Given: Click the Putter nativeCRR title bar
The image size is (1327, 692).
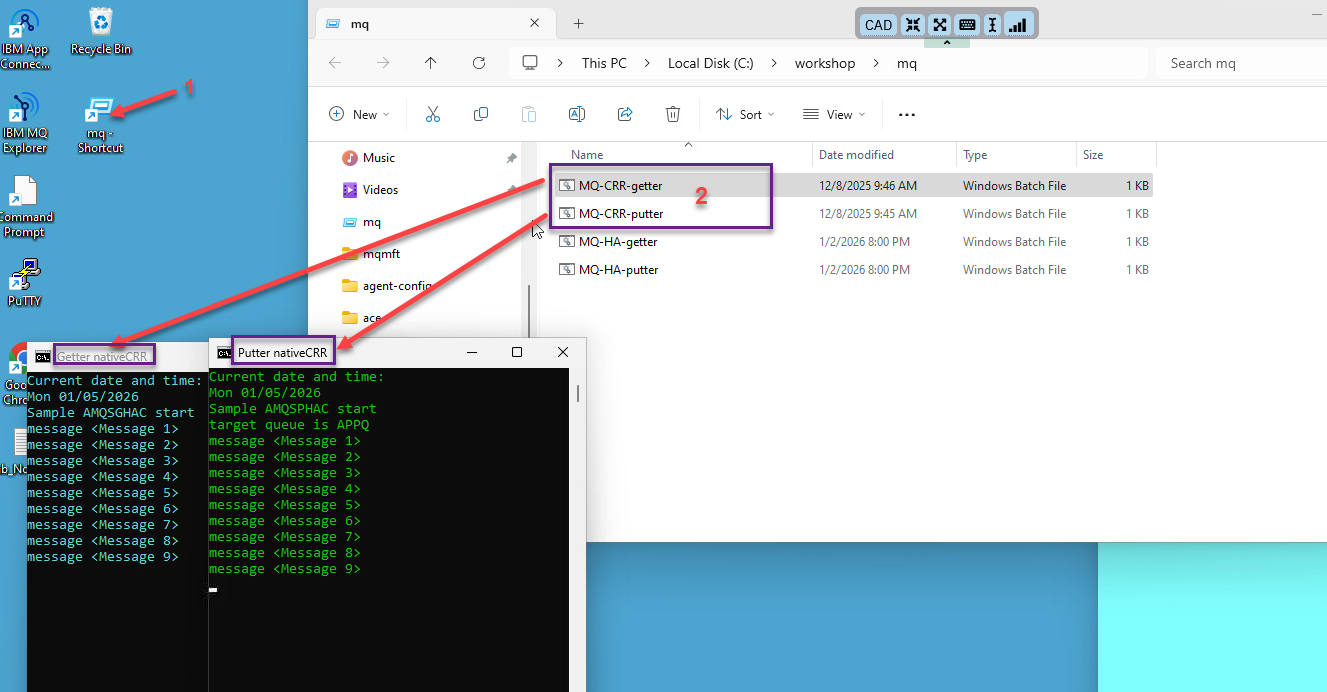Looking at the screenshot, I should pos(398,353).
